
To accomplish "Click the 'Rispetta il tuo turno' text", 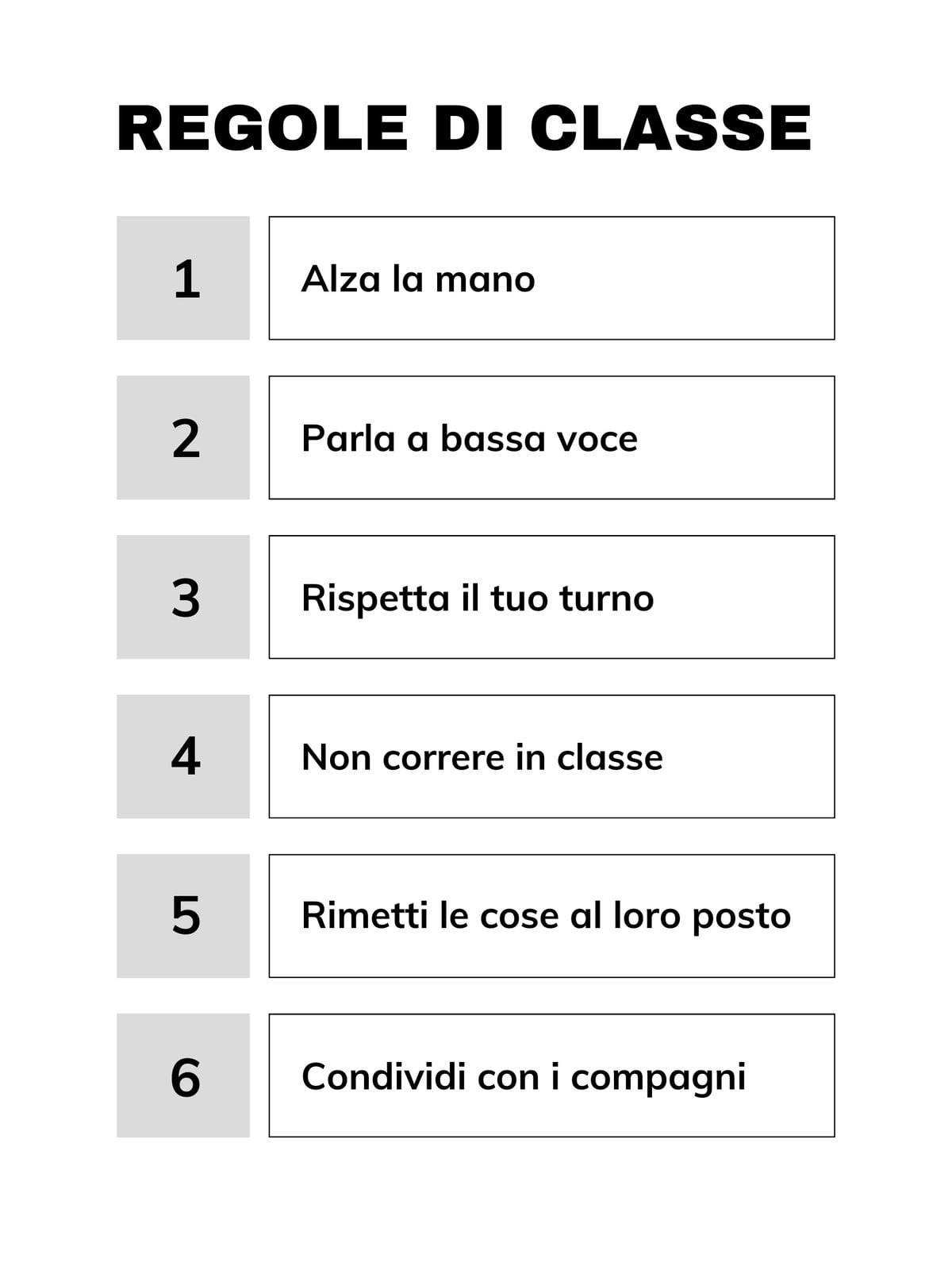I will pos(478,598).
